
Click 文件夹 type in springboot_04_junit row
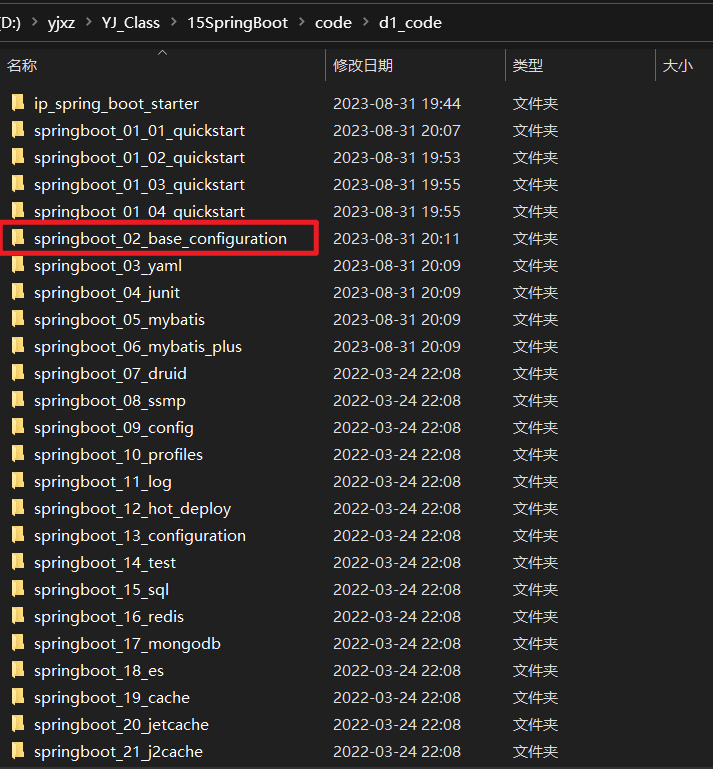click(x=535, y=292)
